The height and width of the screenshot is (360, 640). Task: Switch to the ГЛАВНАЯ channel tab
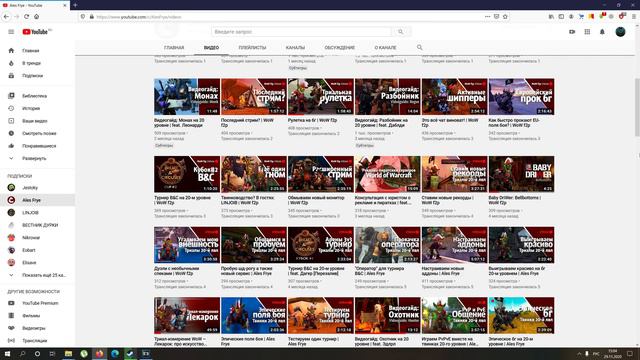(174, 48)
